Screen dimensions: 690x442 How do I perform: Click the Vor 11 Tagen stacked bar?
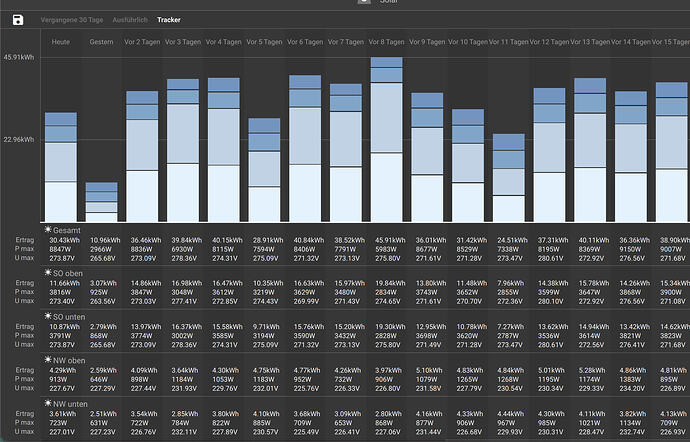coord(509,178)
